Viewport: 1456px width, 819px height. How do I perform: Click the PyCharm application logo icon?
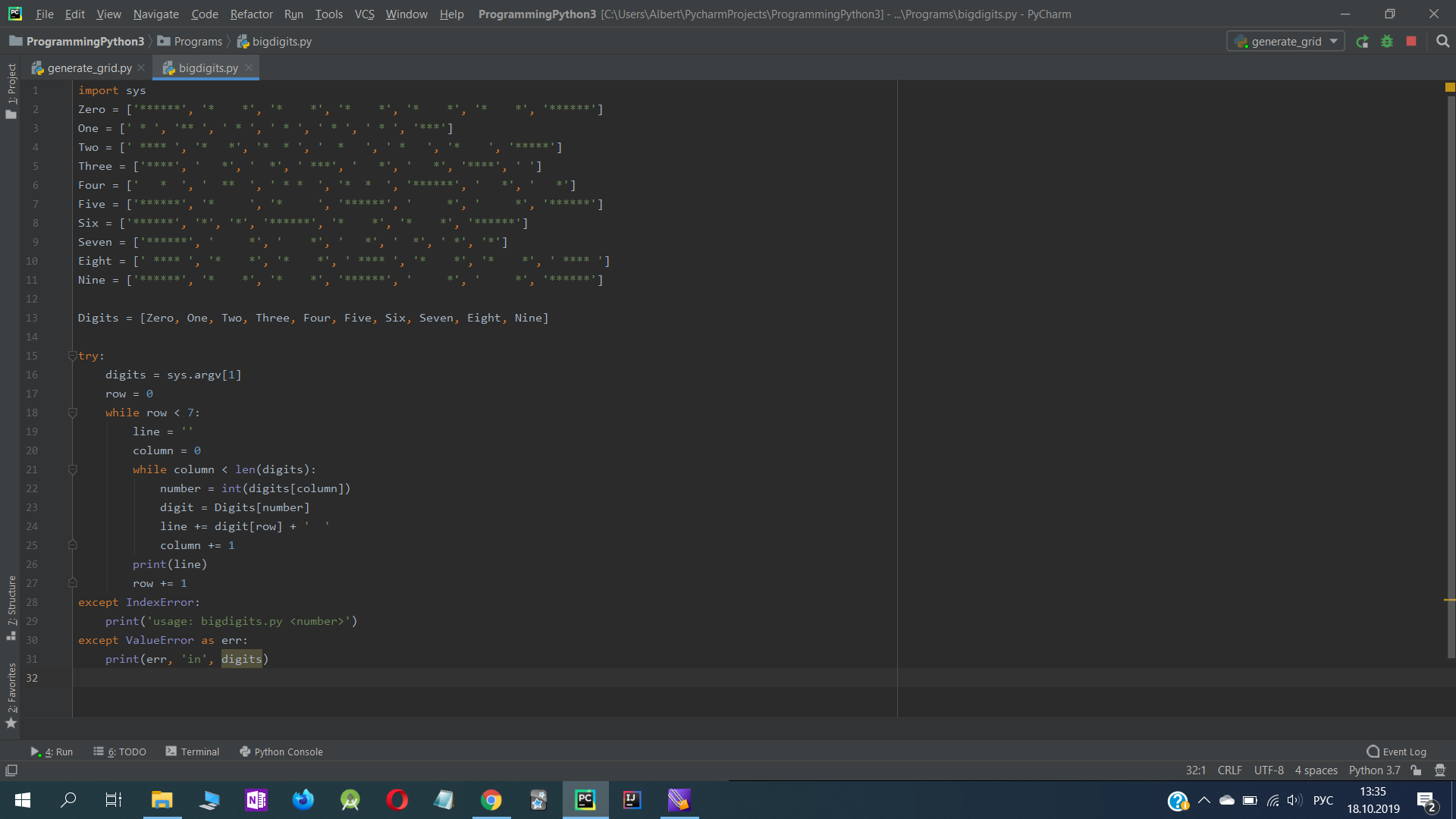(15, 14)
